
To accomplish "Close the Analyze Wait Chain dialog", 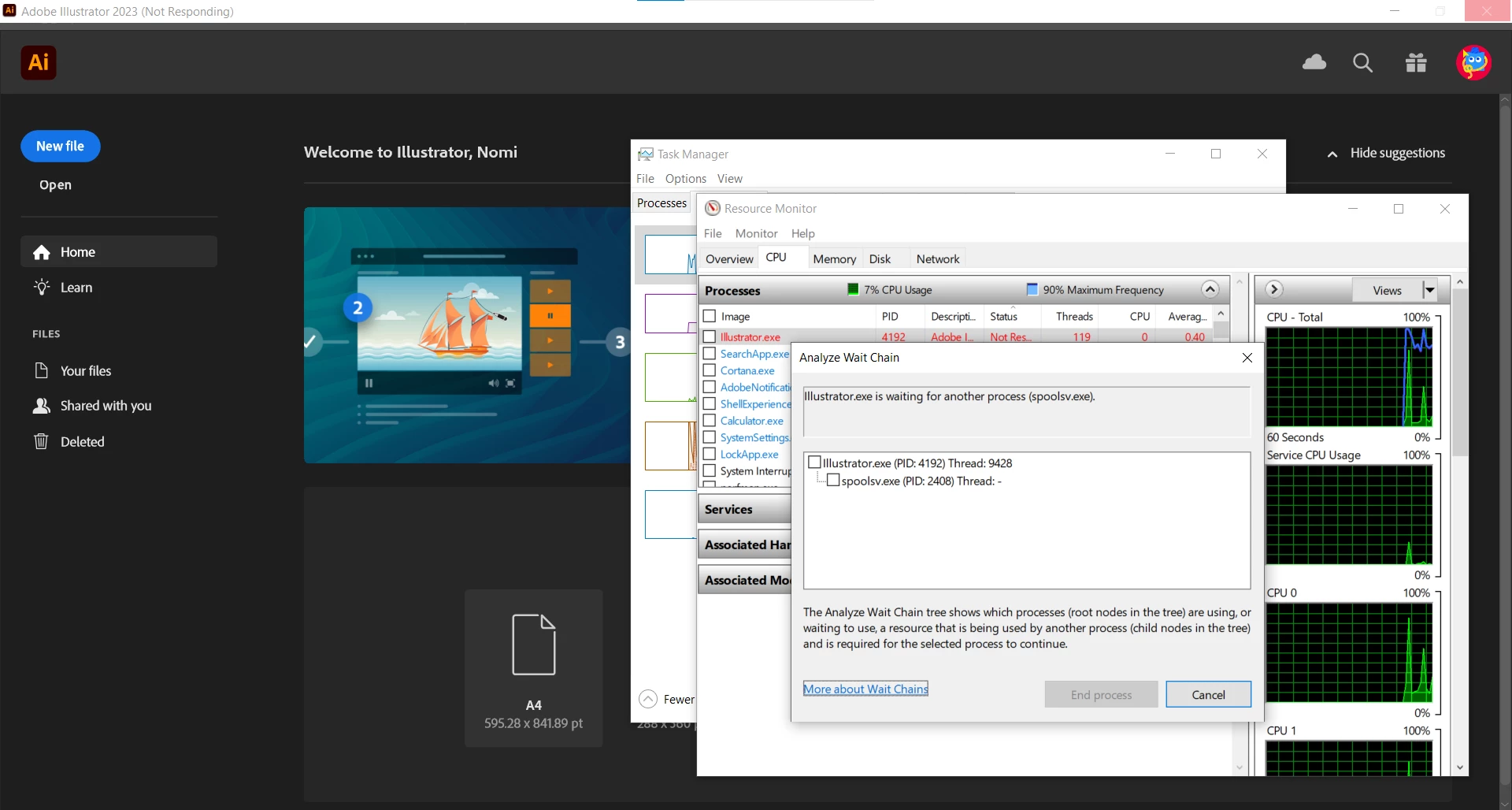I will pos(1247,358).
